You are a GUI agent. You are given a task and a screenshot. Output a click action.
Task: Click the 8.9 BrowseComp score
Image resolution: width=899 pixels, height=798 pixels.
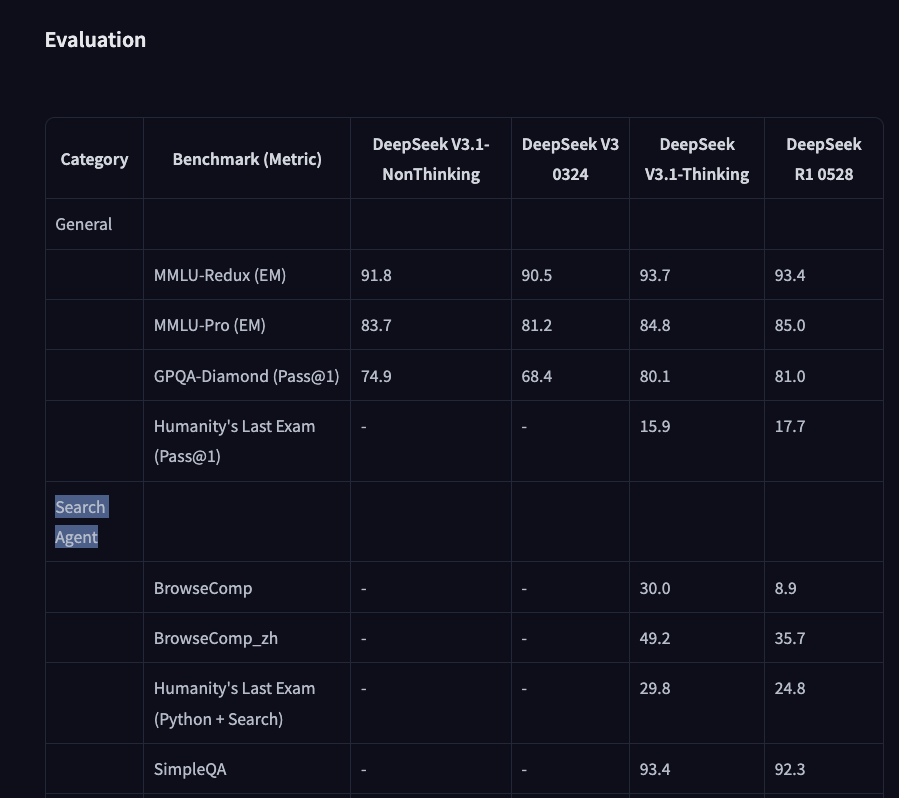click(x=785, y=588)
